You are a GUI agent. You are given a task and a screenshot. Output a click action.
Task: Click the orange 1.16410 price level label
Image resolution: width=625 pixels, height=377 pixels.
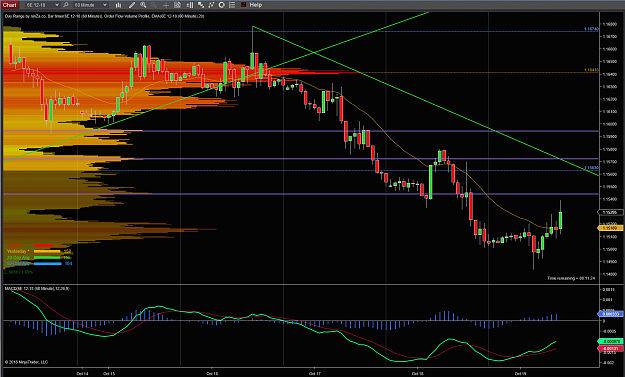click(x=591, y=70)
